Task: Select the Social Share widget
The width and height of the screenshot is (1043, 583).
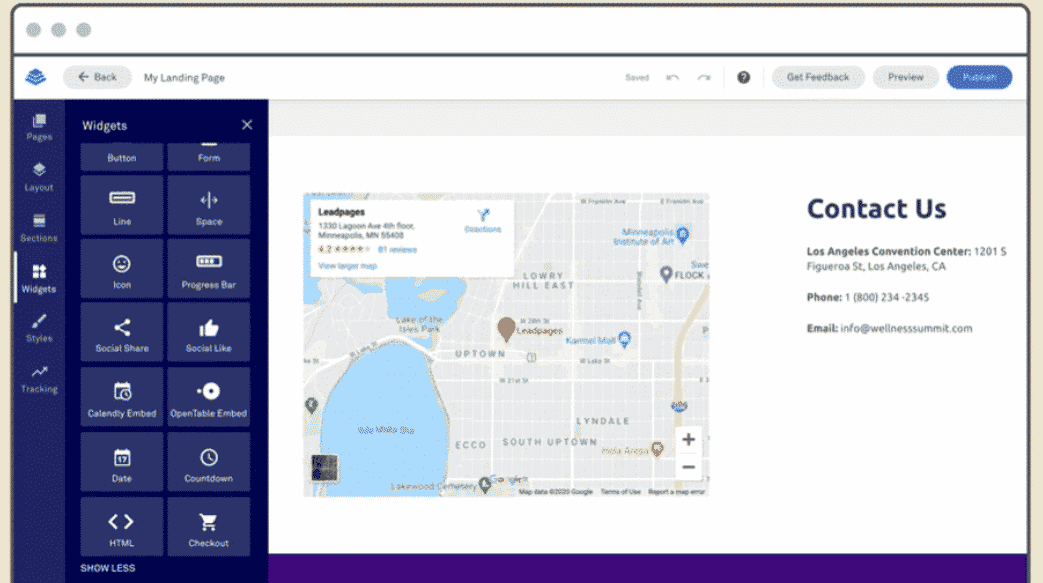Action: 122,333
